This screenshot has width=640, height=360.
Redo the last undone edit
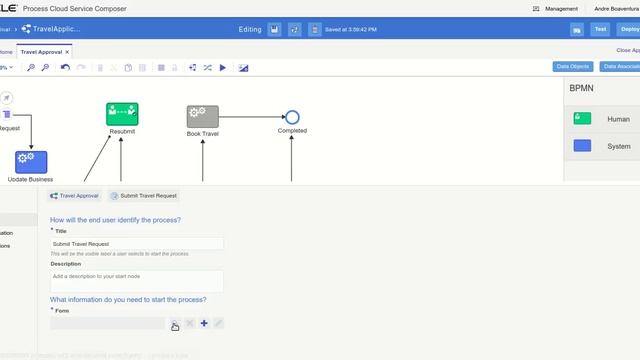point(81,67)
